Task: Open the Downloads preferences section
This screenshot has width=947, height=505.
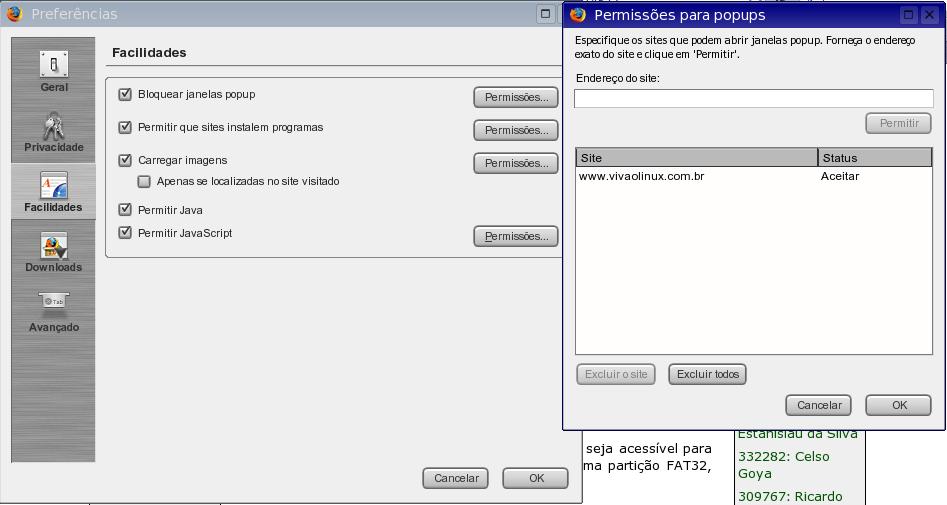Action: (x=54, y=252)
